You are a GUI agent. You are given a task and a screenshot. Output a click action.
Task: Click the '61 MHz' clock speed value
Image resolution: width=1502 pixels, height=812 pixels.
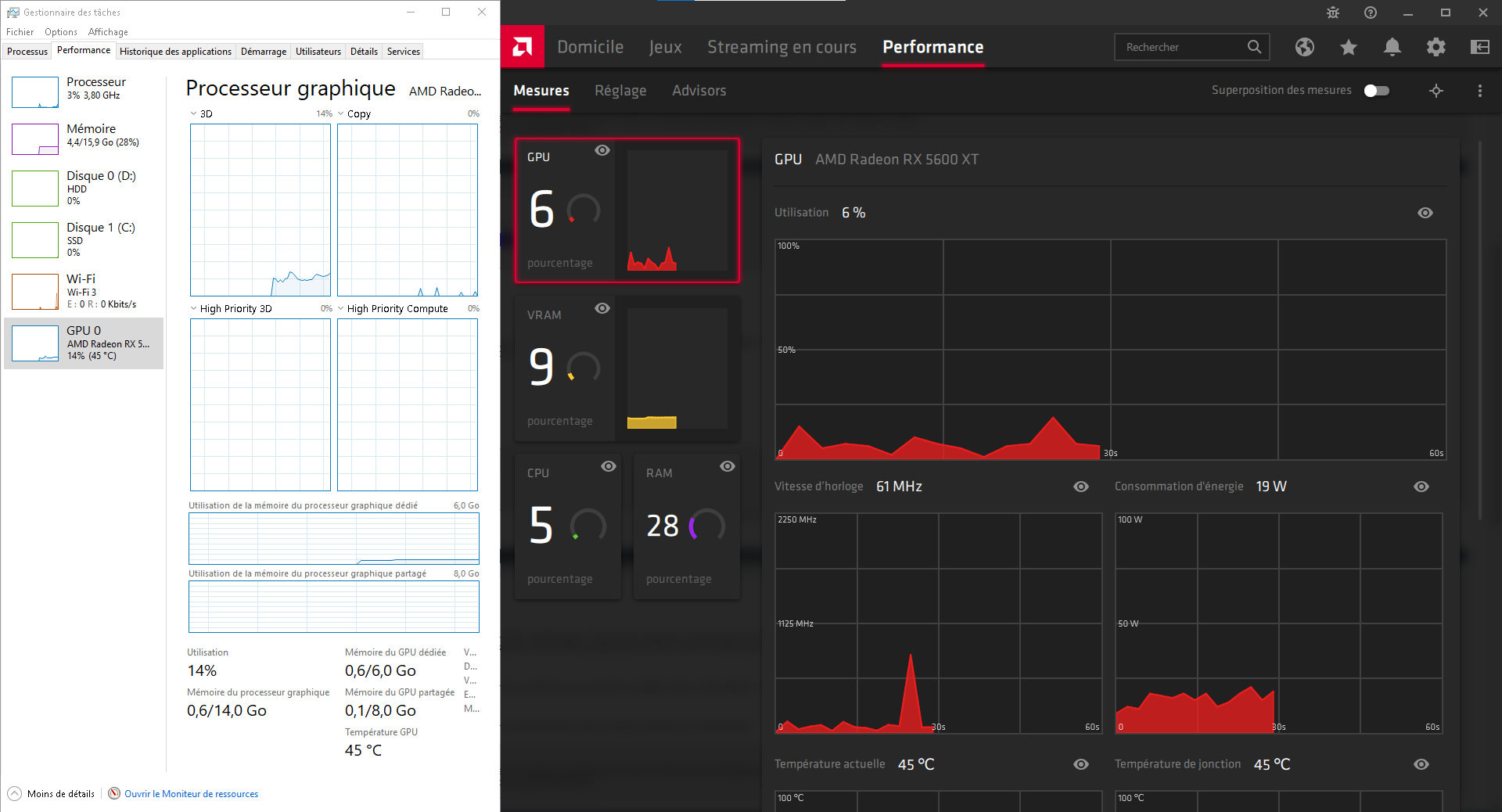(899, 487)
